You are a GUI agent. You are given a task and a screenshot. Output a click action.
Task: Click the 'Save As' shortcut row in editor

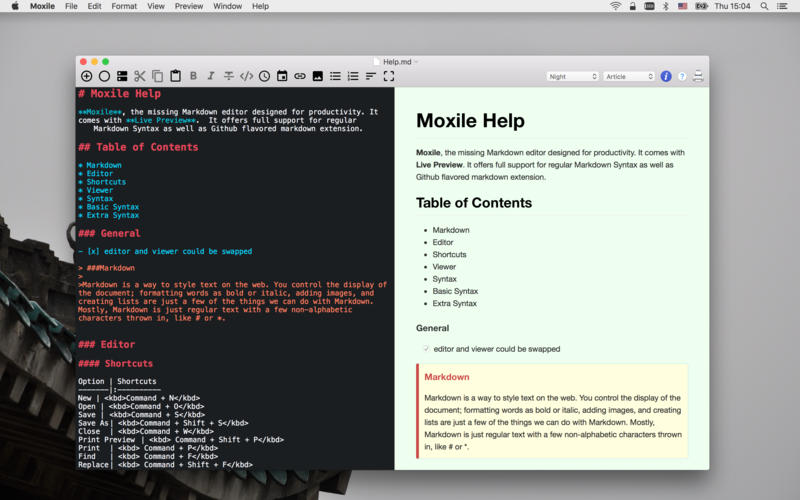click(163, 423)
